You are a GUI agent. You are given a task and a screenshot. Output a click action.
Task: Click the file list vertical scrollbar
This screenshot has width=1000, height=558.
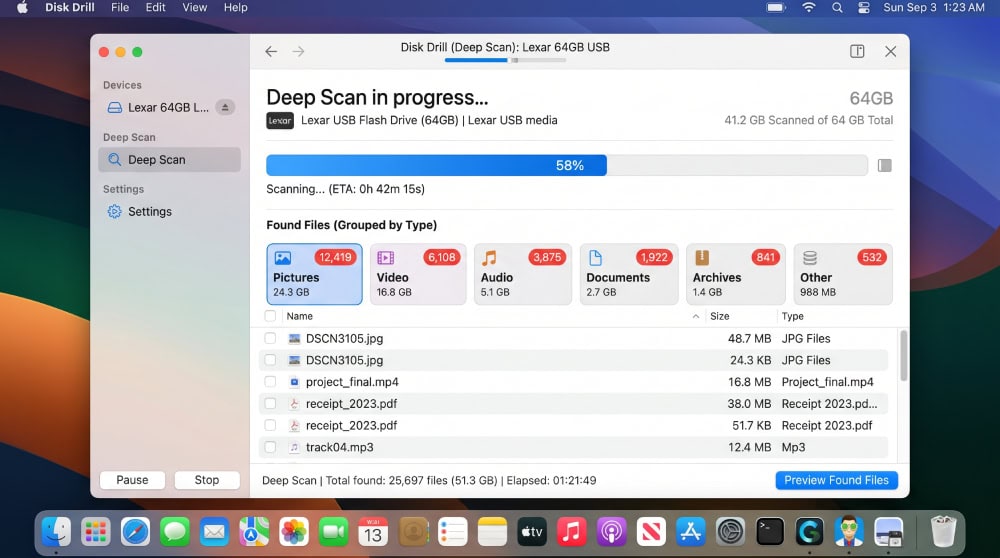[903, 356]
